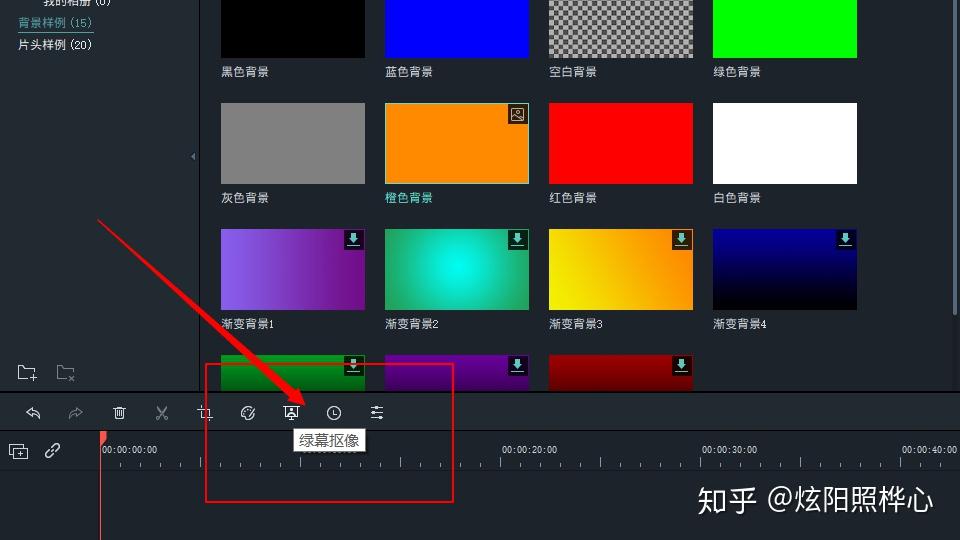The height and width of the screenshot is (540, 960).
Task: Click image icon on orange background thumbnail
Action: pyautogui.click(x=517, y=114)
